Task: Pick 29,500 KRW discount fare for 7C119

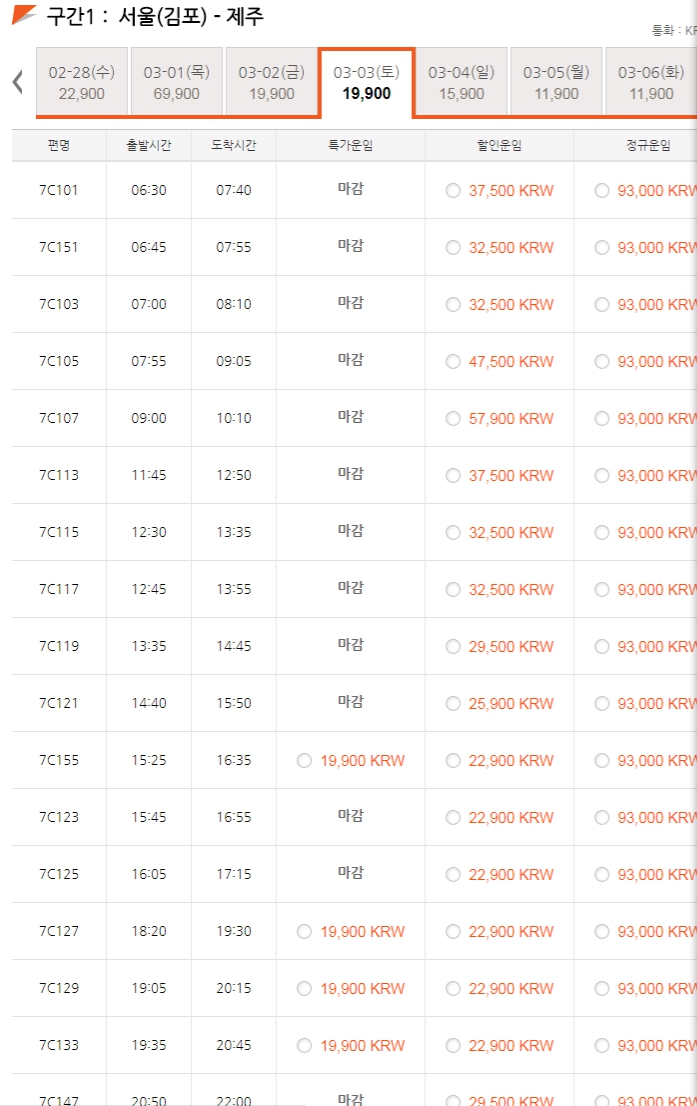Action: 454,647
